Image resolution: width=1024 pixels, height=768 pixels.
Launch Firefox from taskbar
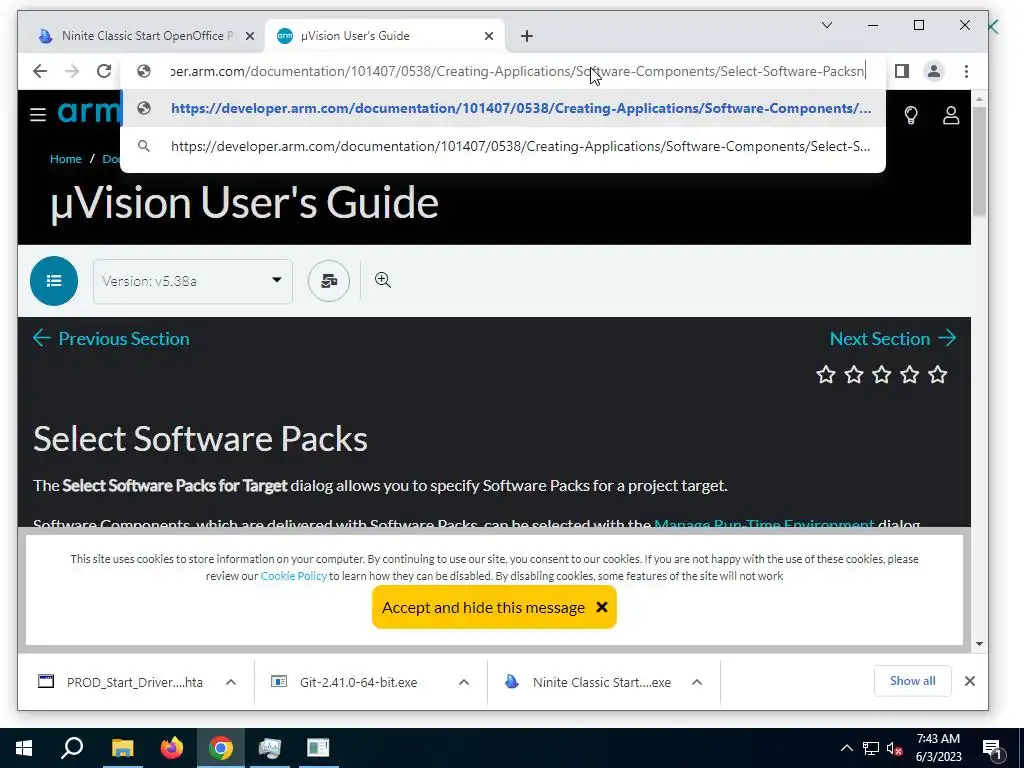[172, 748]
